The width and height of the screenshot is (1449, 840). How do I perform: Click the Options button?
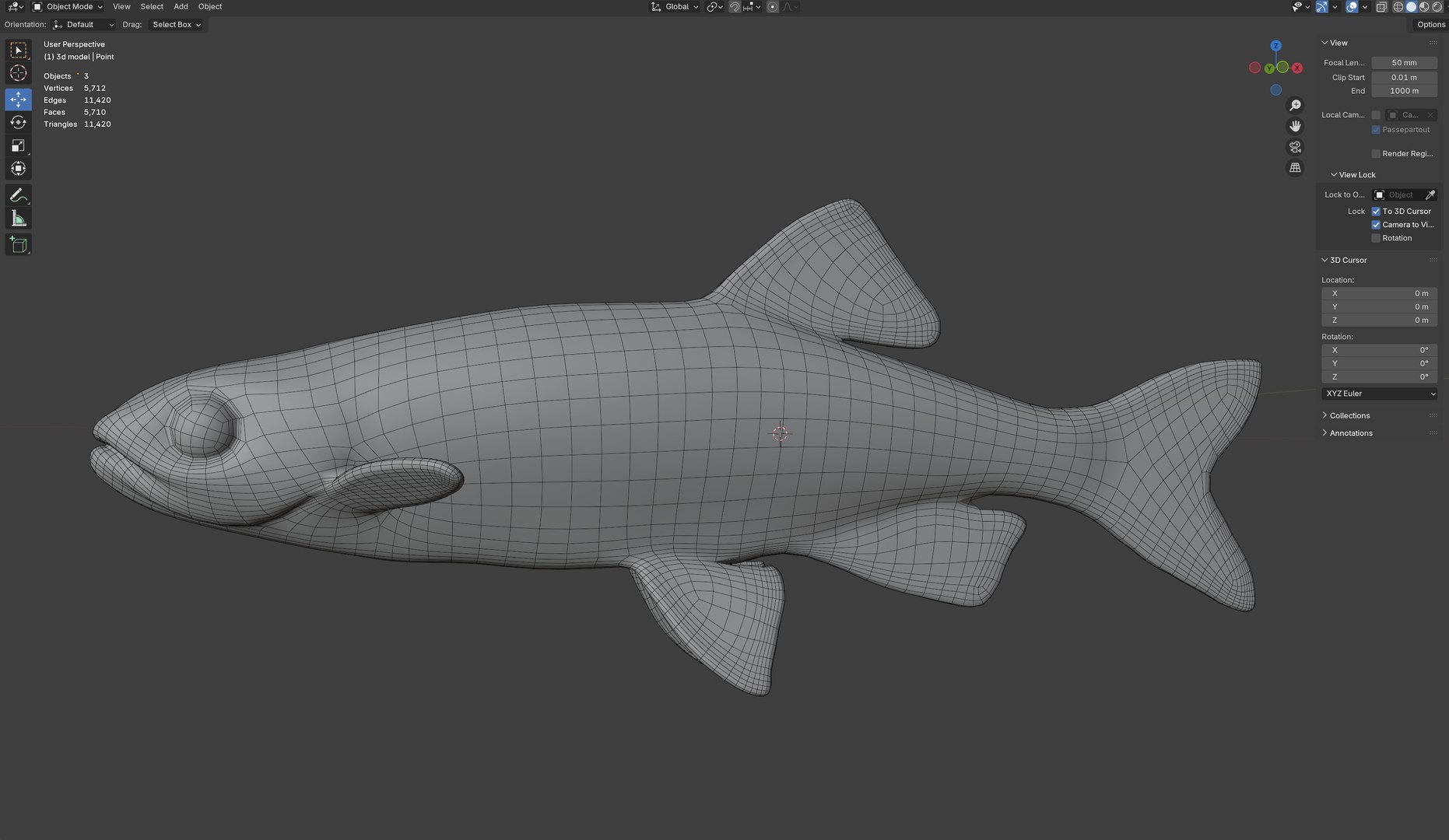[1430, 25]
